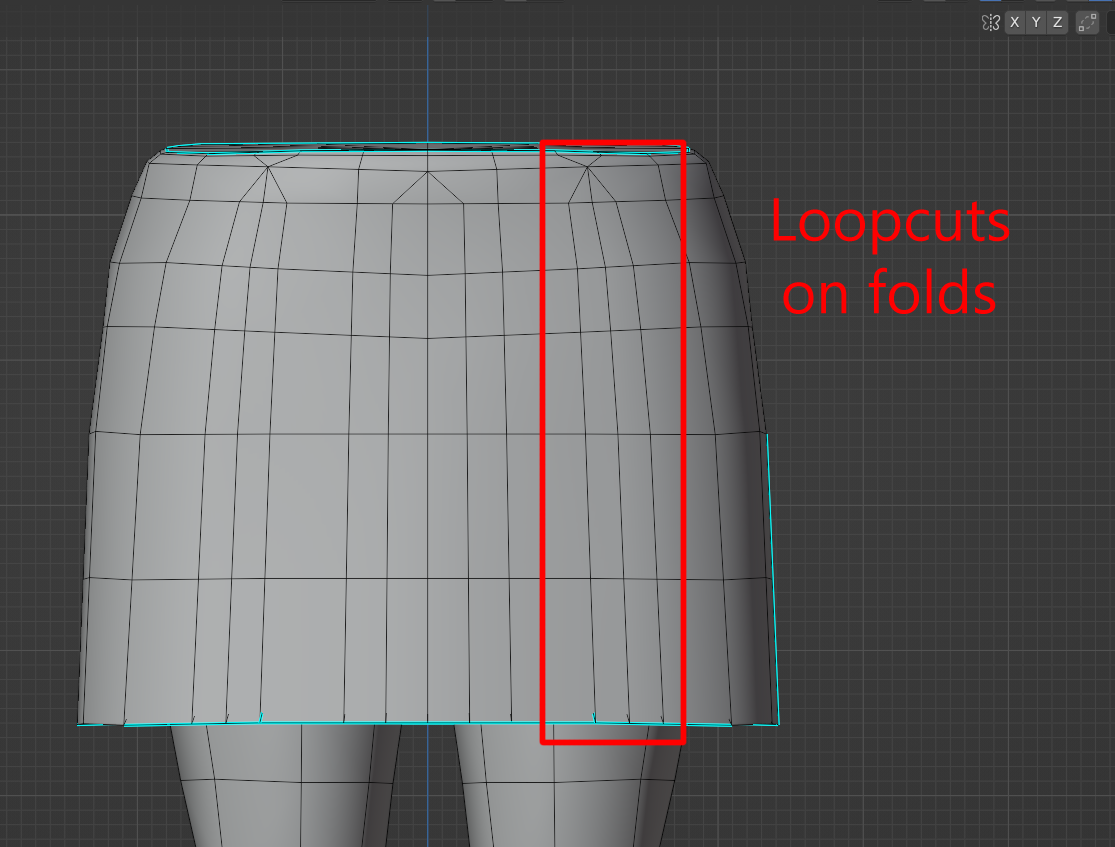
Task: Select the upper-left pole vertex on skirt
Action: pyautogui.click(x=268, y=168)
